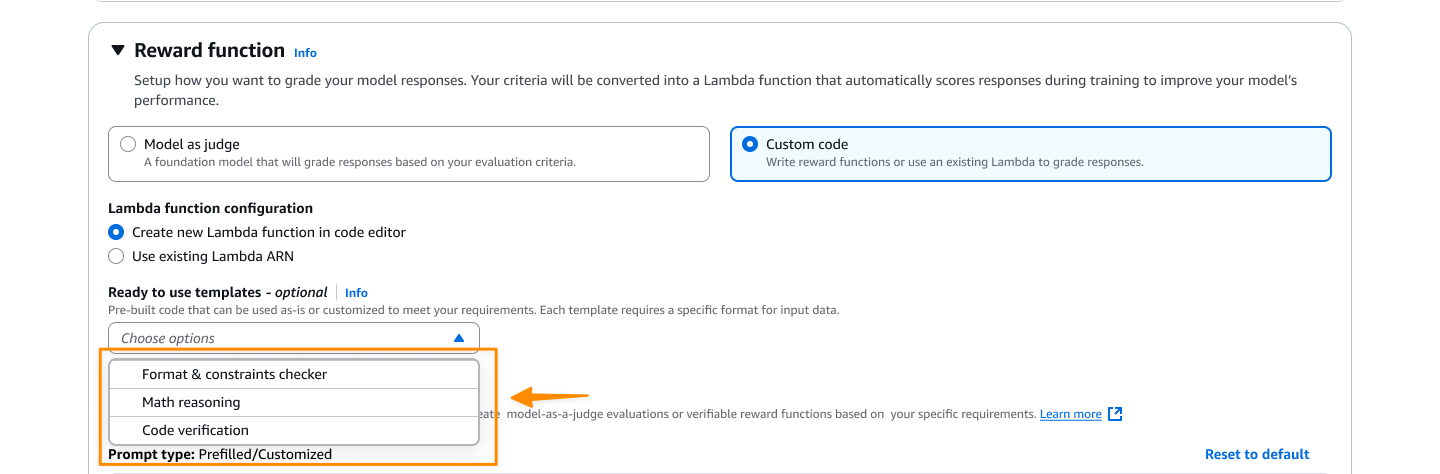
Task: Click the orange arrow pointing at template list
Action: click(x=549, y=395)
